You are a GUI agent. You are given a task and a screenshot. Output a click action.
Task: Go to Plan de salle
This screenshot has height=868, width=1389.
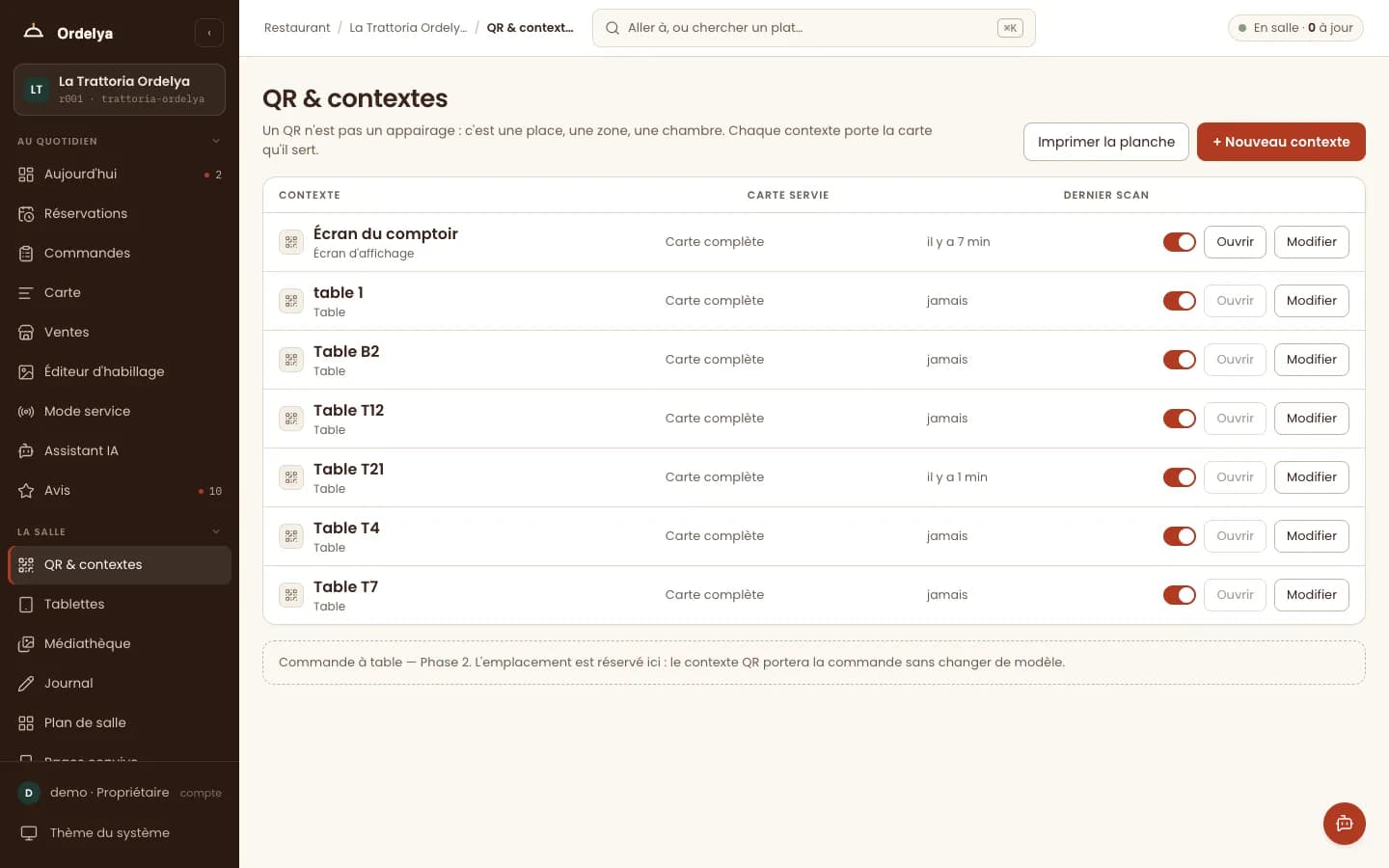(120, 723)
